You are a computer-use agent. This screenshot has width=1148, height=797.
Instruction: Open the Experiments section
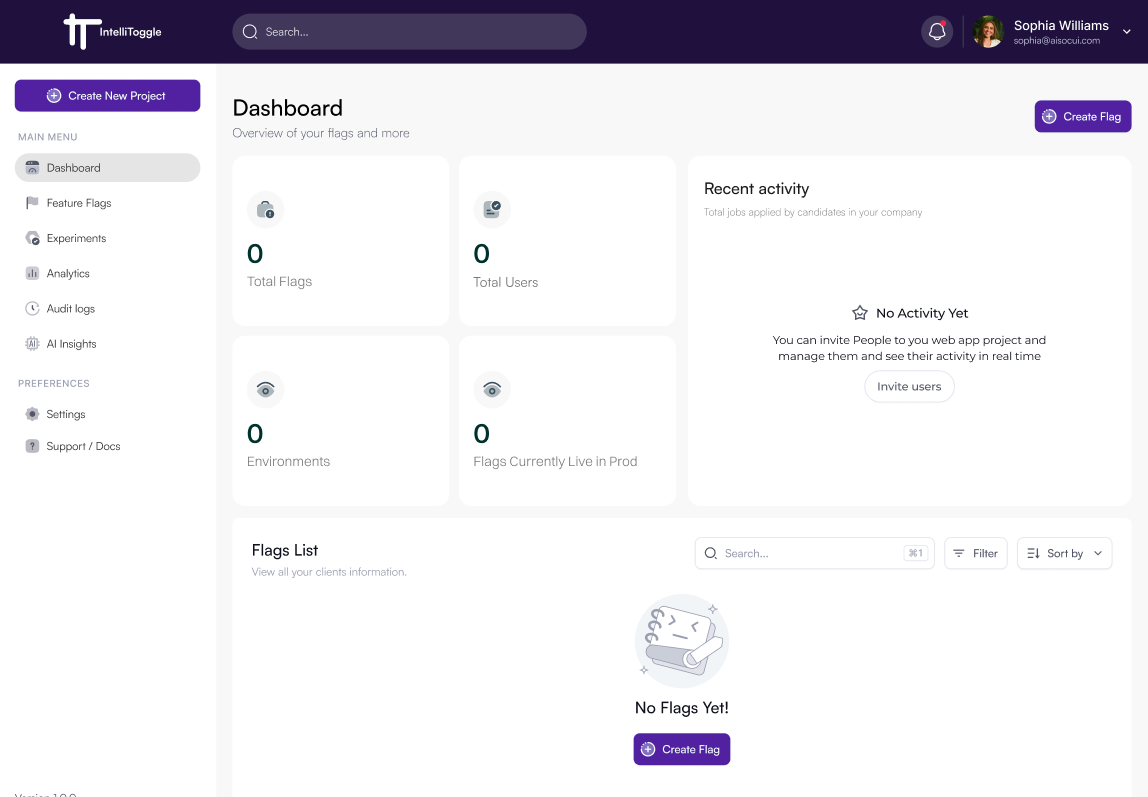(79, 238)
